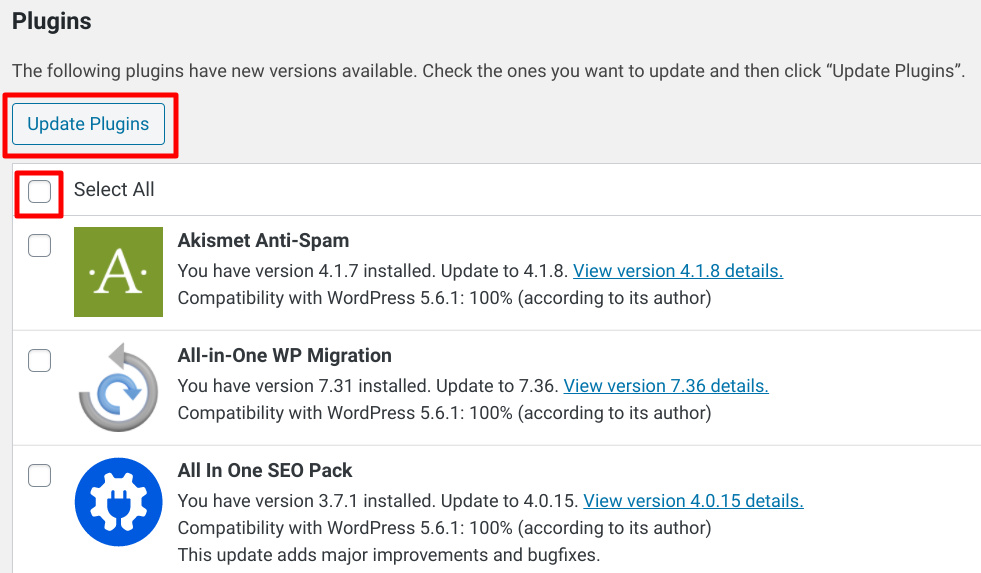Open View version 4.1.8 details link
Image resolution: width=981 pixels, height=573 pixels.
tap(678, 271)
